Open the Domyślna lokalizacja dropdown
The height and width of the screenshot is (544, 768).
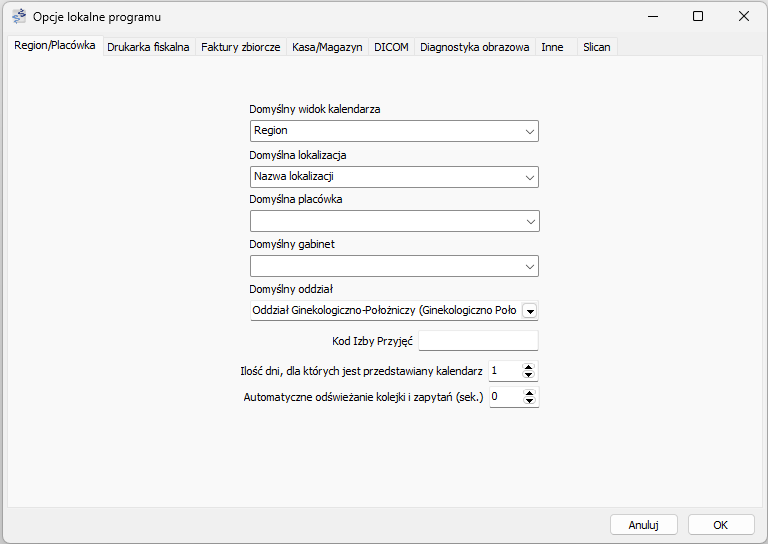tap(529, 177)
